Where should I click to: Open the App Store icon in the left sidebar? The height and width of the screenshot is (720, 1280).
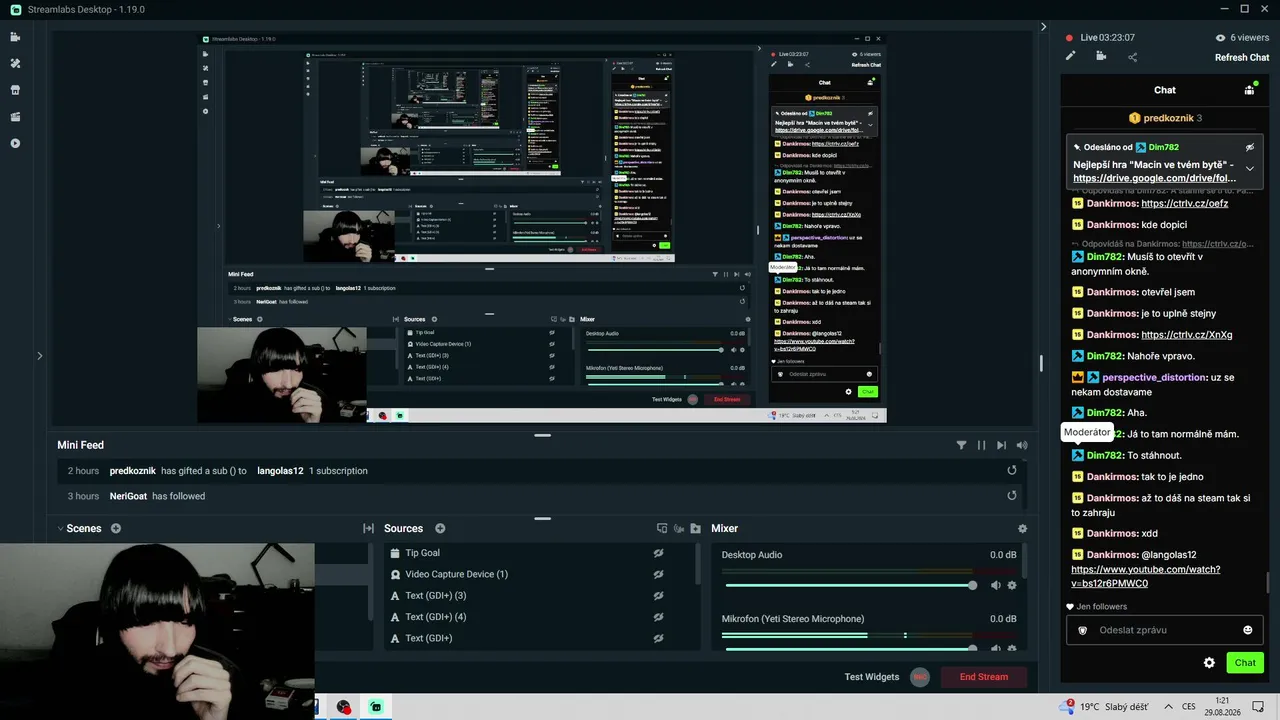pos(15,89)
